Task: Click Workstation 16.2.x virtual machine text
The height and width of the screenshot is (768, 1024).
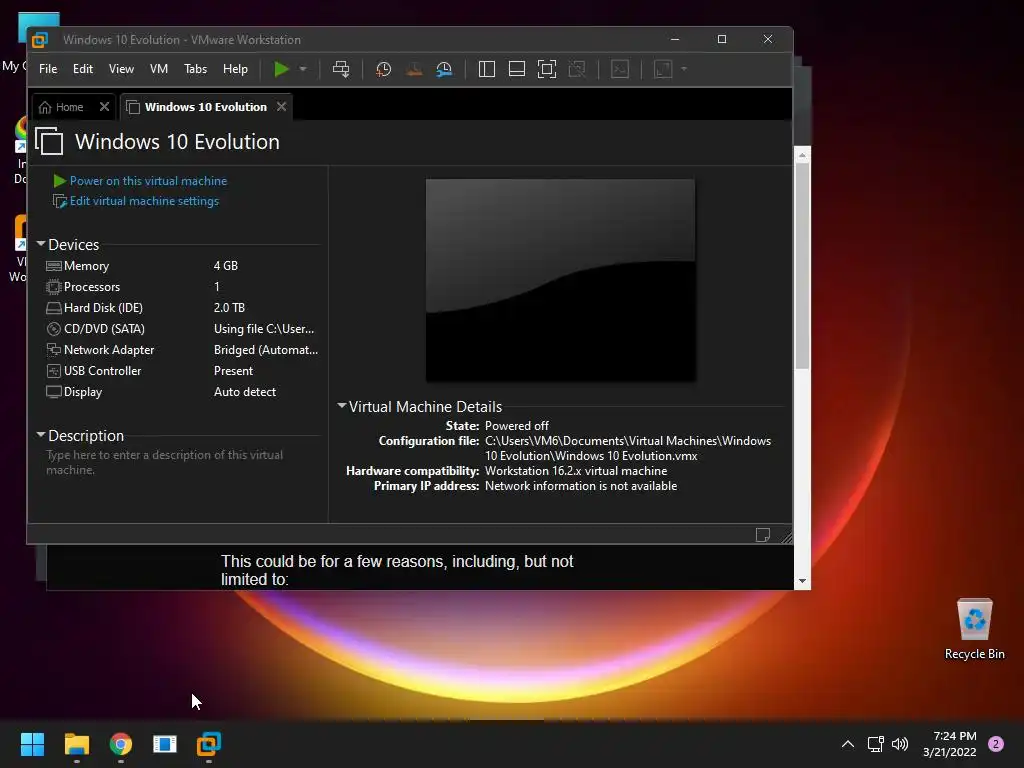Action: click(576, 471)
